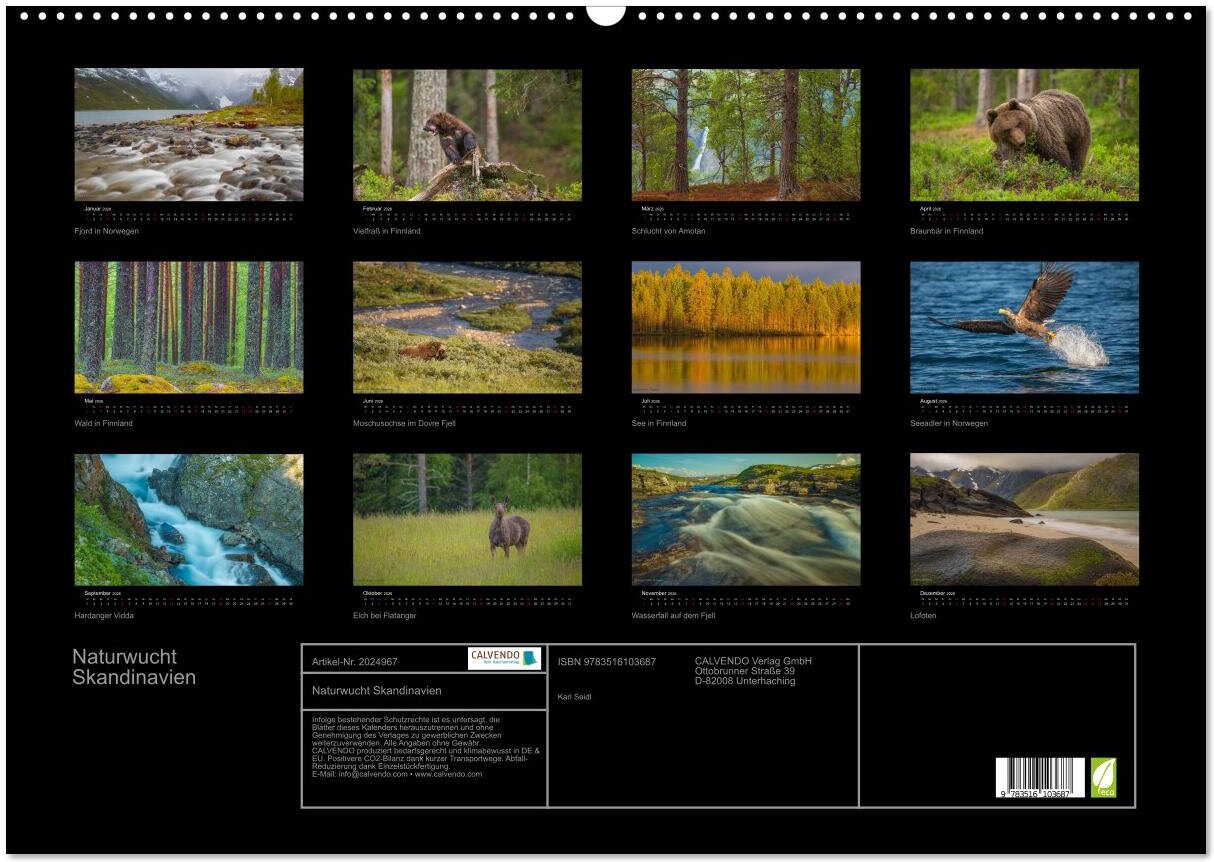This screenshot has height=862, width=1214.
Task: Click the Elch bei Flatanger moose photo
Action: click(x=467, y=520)
